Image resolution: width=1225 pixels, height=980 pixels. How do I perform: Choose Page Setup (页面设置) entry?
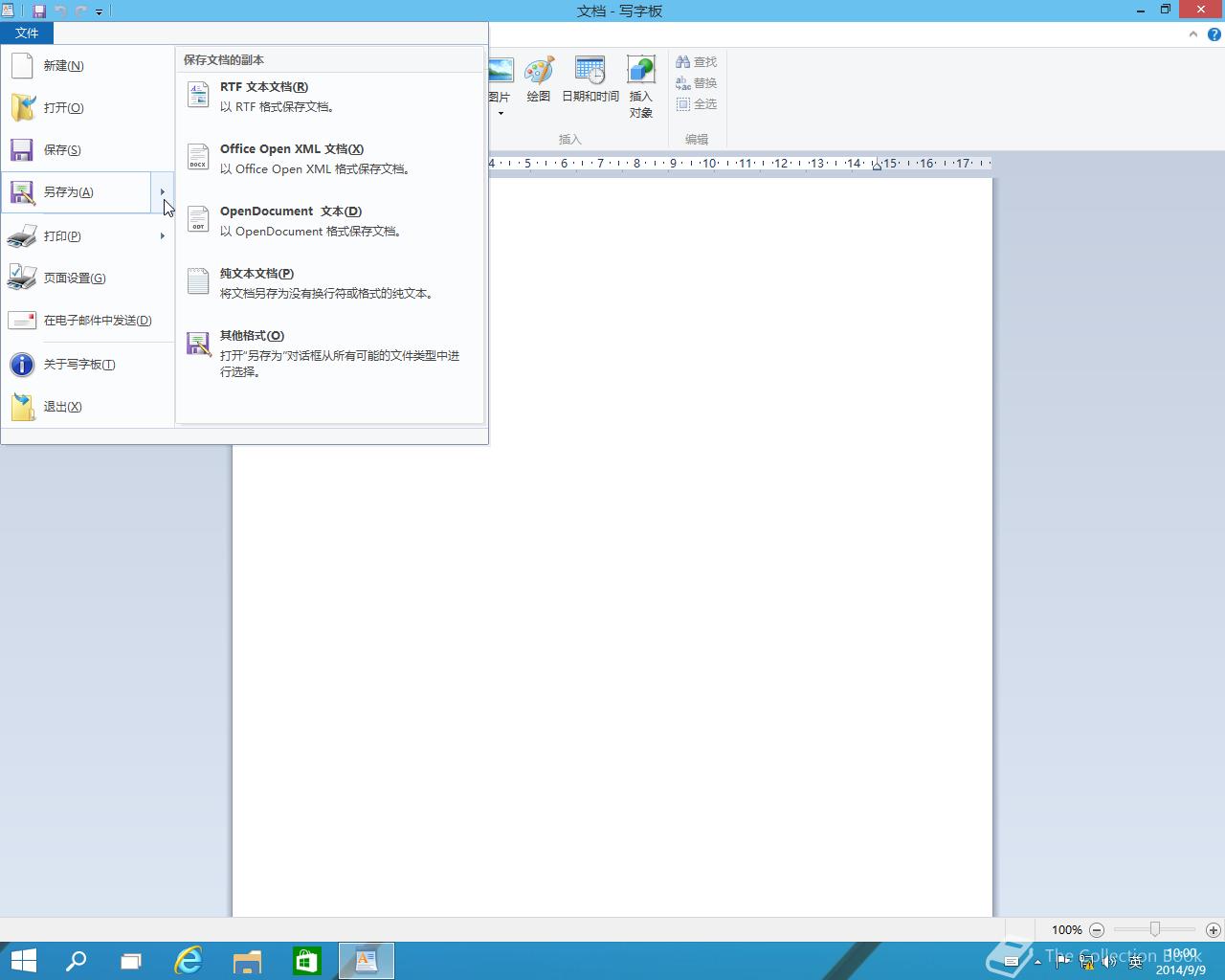coord(87,278)
